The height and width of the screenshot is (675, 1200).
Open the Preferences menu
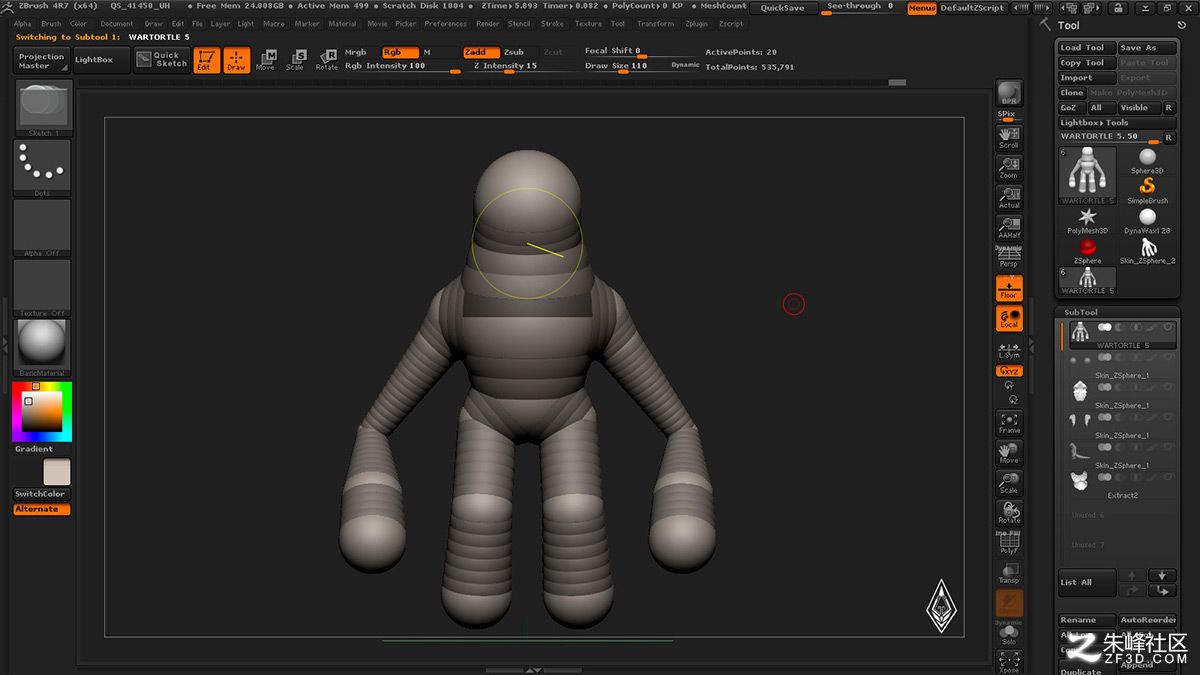[445, 24]
